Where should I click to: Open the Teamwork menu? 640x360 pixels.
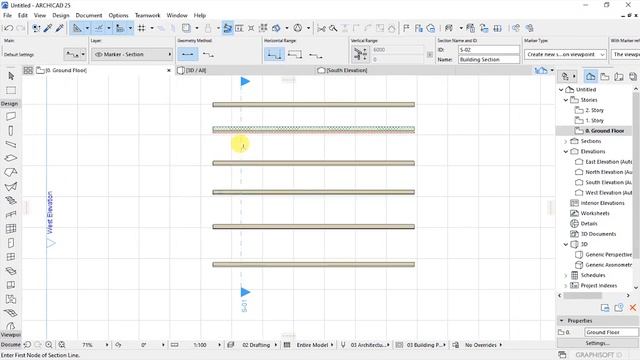coord(147,15)
